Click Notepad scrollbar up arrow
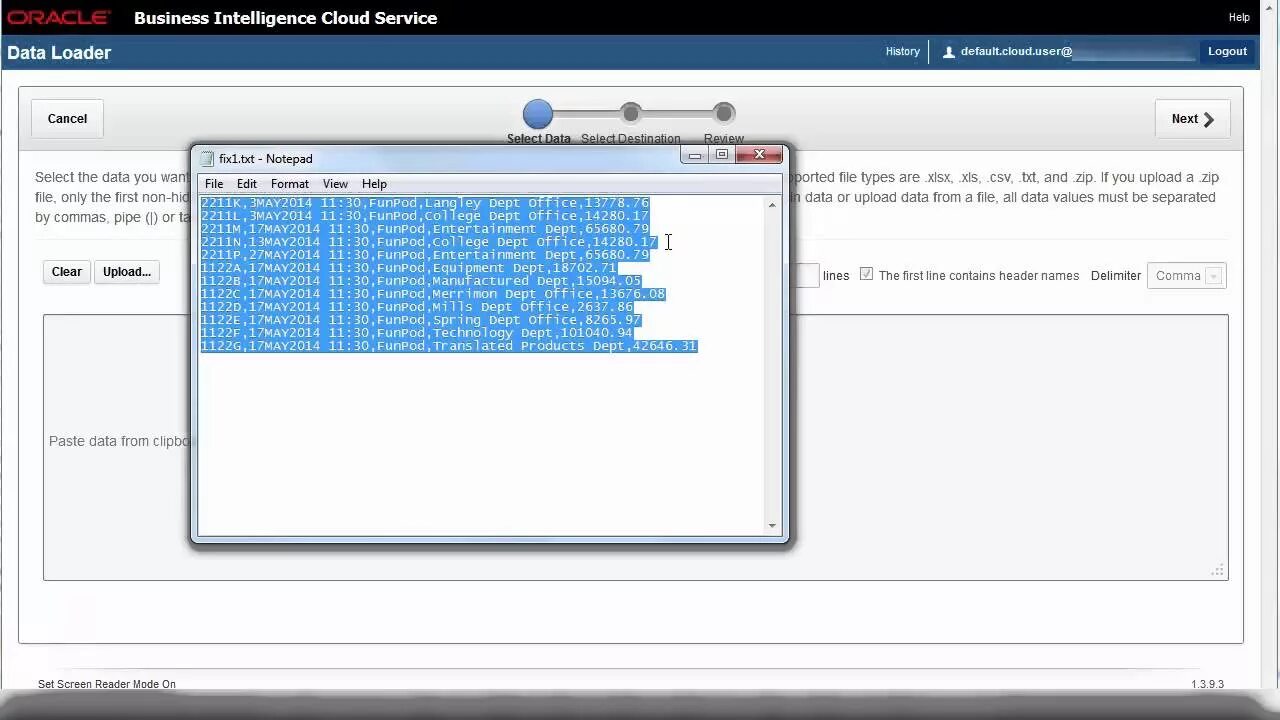 point(772,205)
